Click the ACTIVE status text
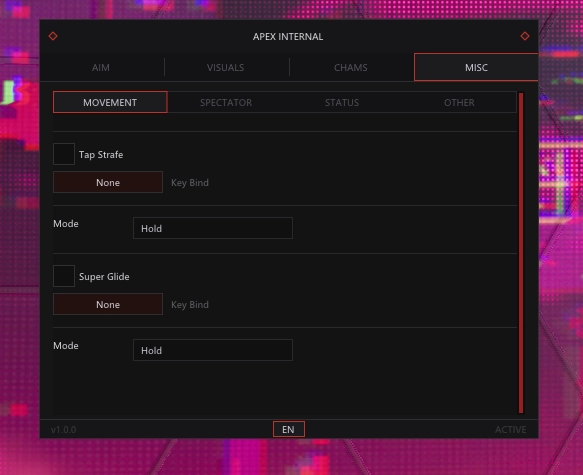 [x=510, y=430]
